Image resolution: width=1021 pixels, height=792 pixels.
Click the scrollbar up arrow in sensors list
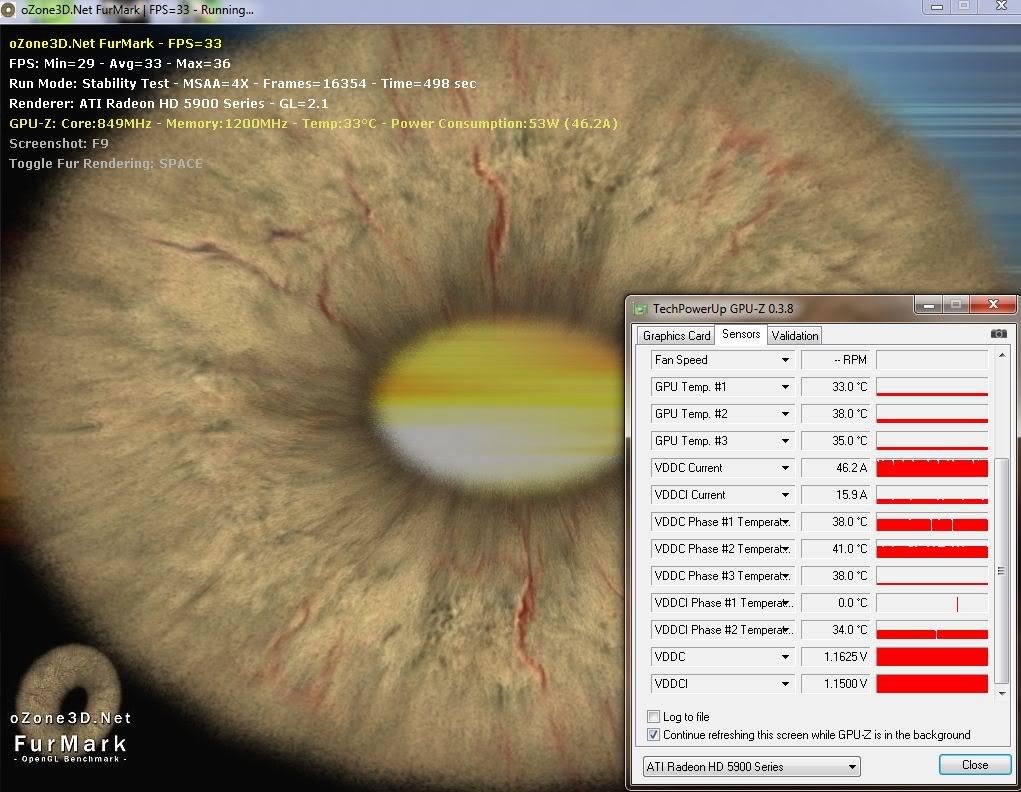tap(1001, 356)
